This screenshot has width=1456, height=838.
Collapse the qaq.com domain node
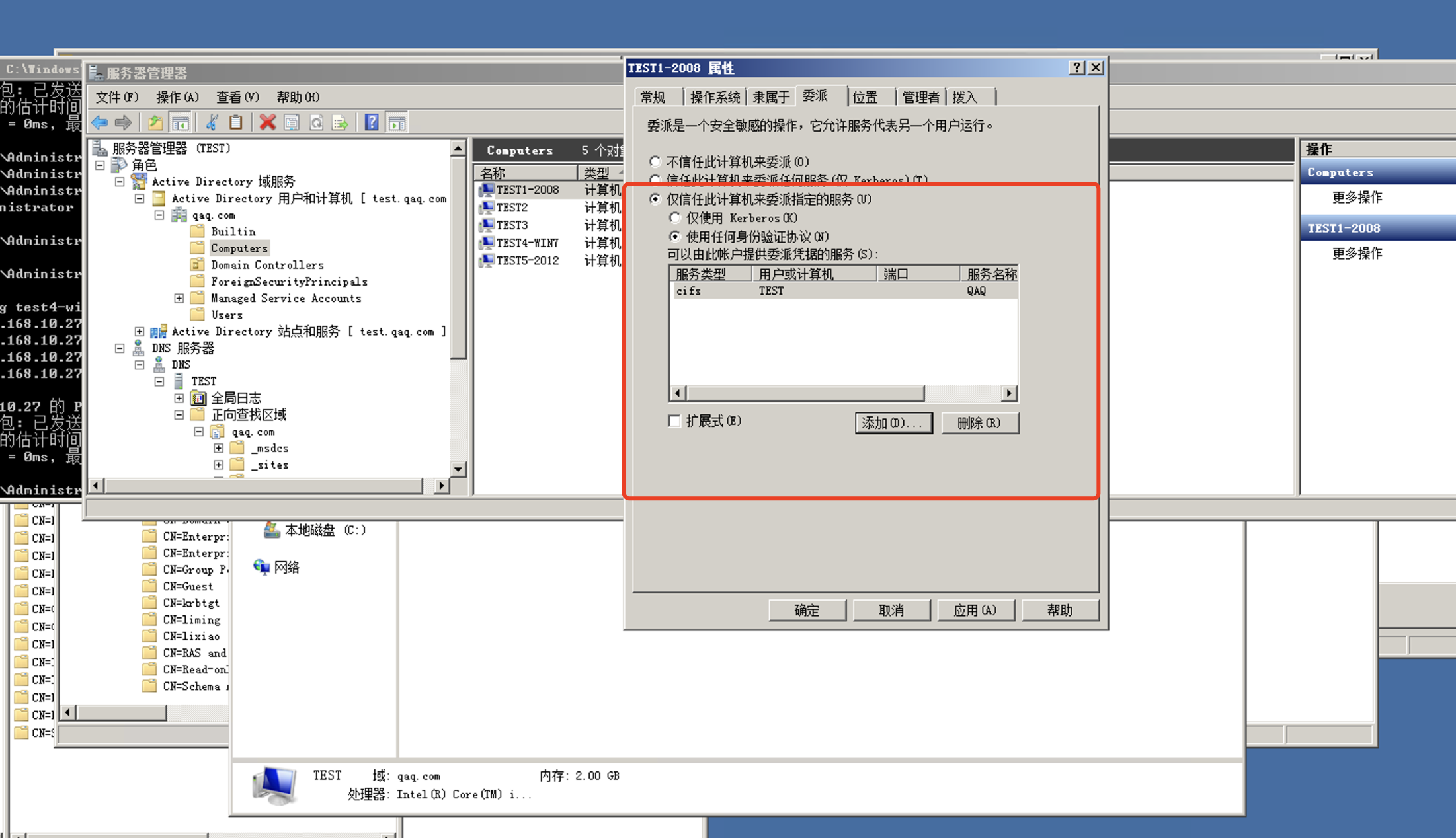point(159,215)
